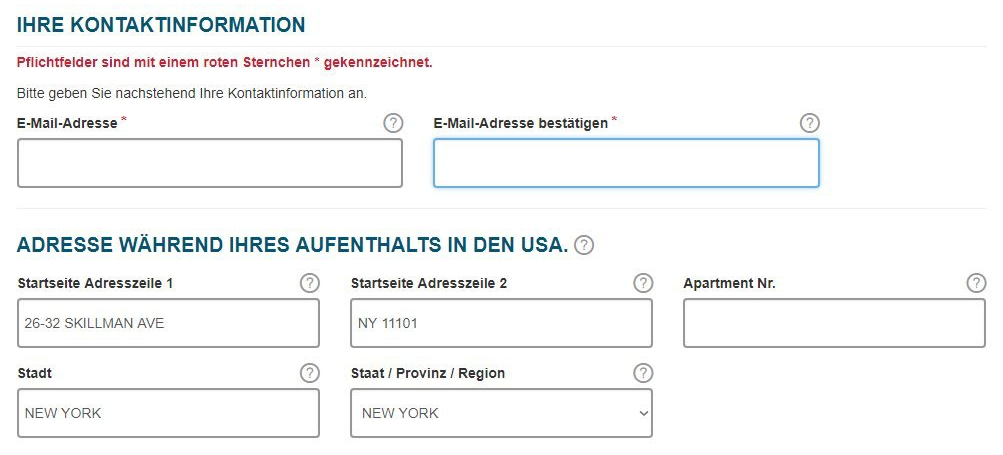Open help for Staat / Provinz / Region

tap(643, 373)
